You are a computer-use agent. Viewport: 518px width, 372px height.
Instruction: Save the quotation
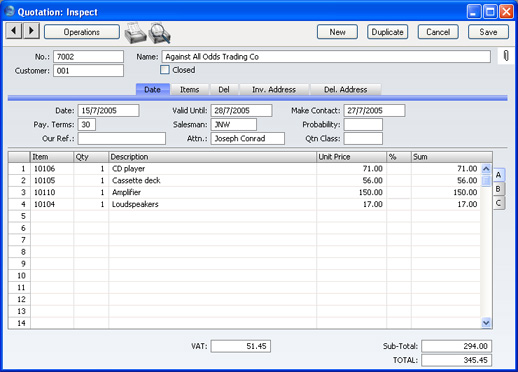point(488,32)
